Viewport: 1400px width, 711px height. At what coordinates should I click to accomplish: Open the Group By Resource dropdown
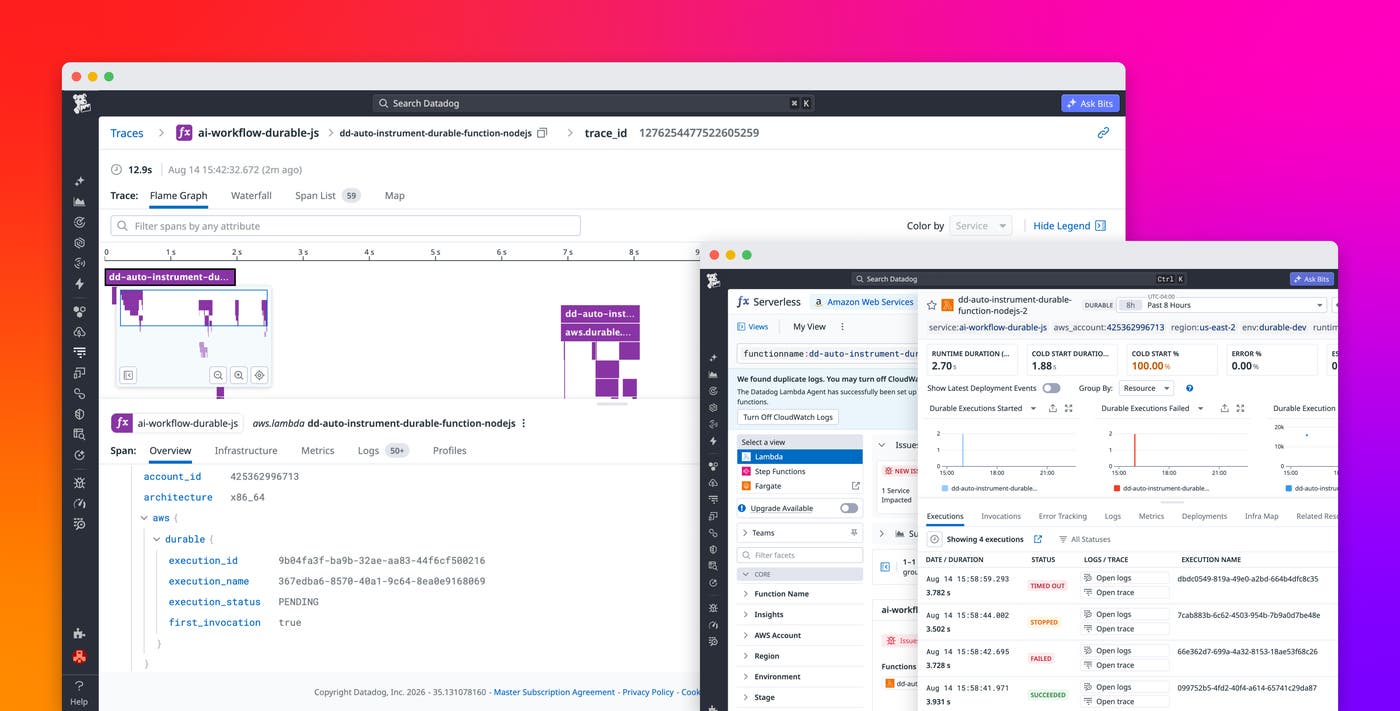1148,388
